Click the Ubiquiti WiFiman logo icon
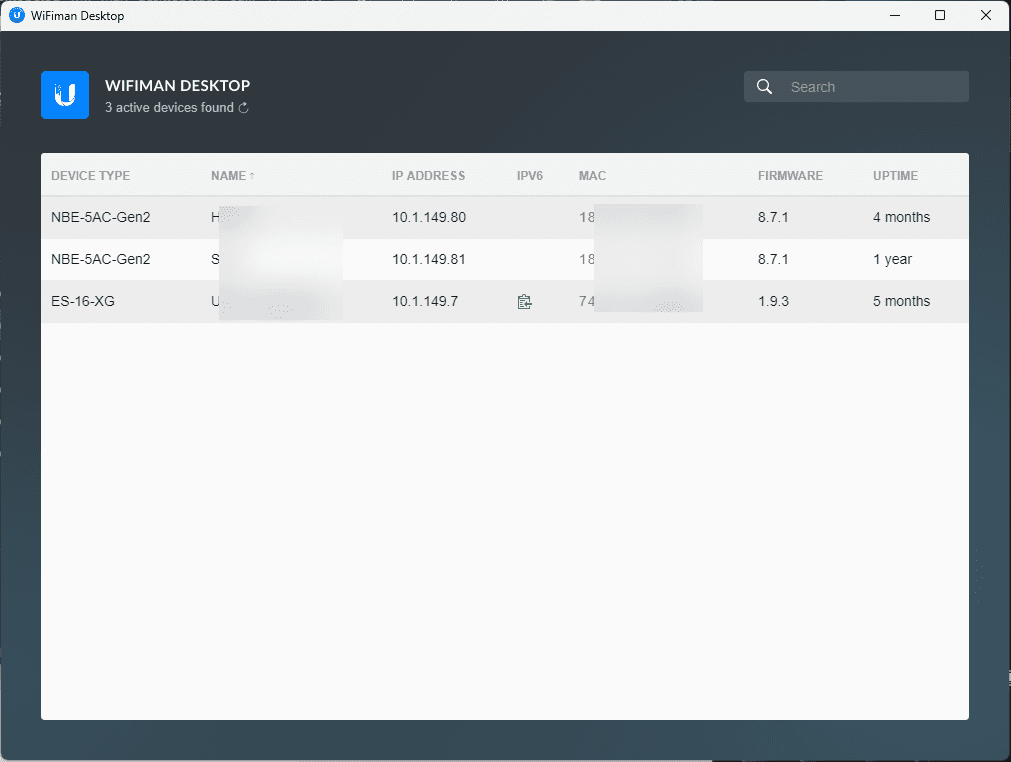Viewport: 1011px width, 762px height. coord(64,95)
